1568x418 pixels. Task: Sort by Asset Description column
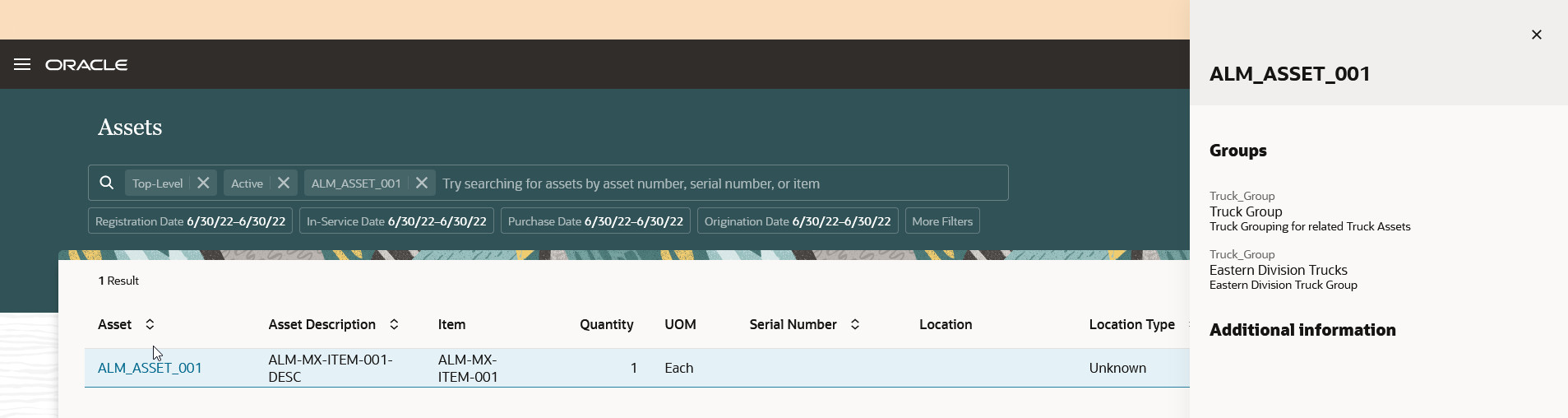click(x=394, y=324)
